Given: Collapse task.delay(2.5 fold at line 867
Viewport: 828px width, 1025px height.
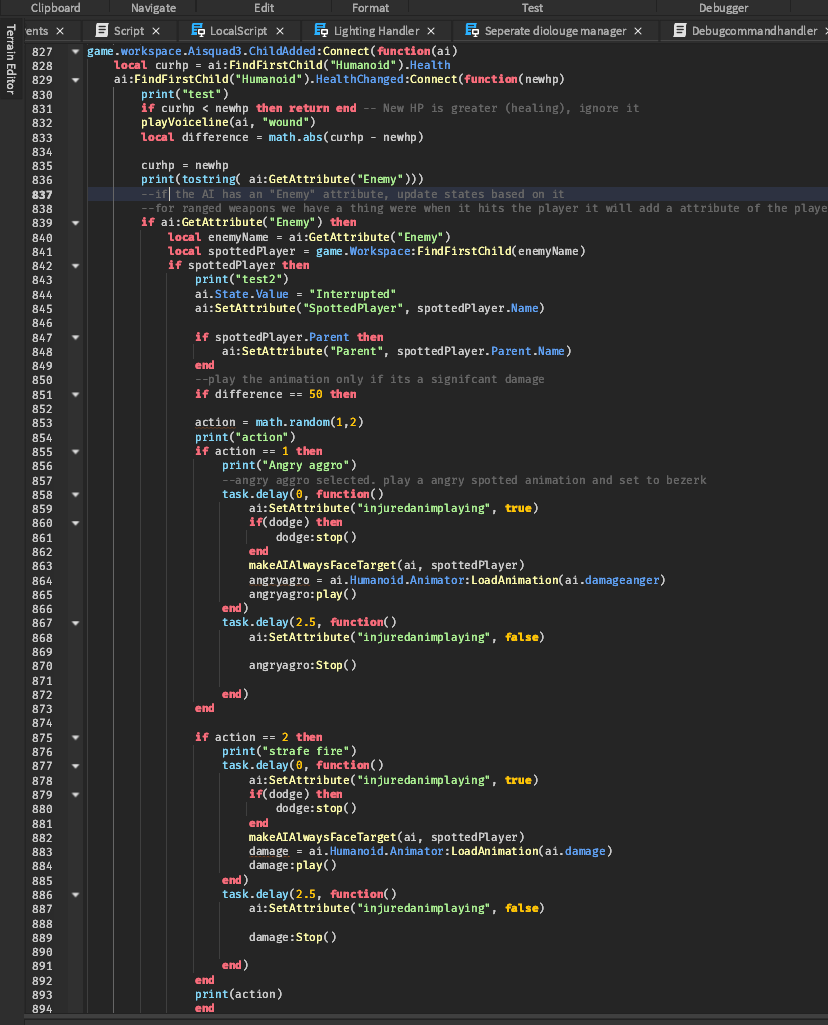Looking at the screenshot, I should (76, 623).
